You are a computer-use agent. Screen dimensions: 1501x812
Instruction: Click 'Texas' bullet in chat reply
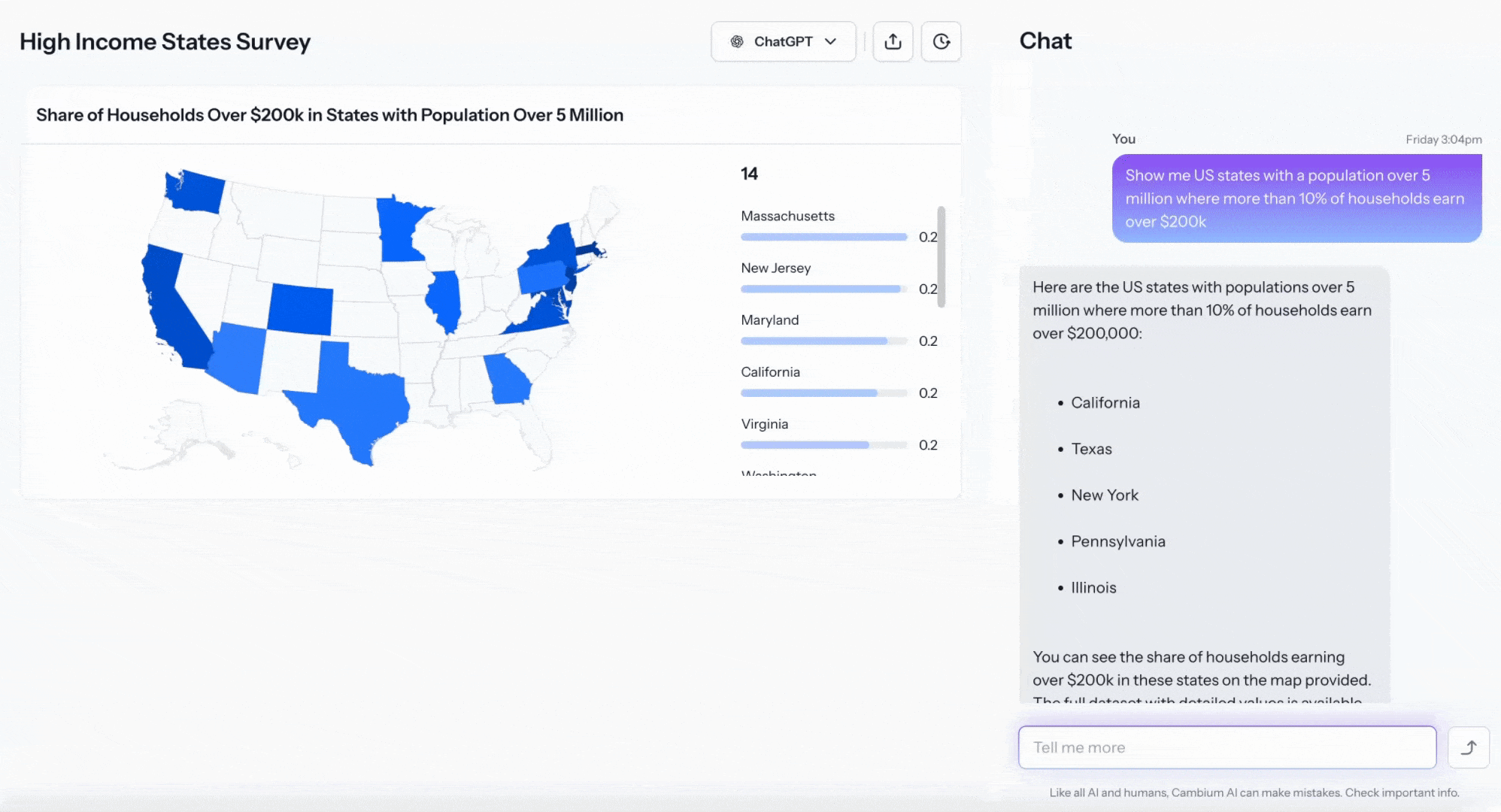tap(1091, 449)
